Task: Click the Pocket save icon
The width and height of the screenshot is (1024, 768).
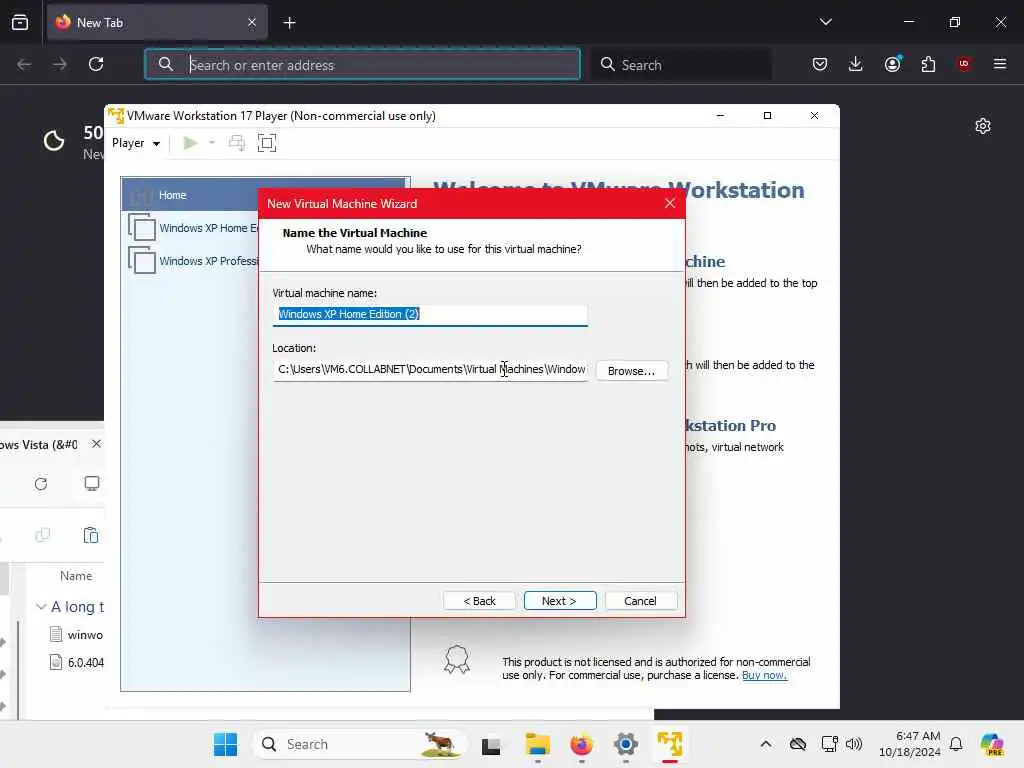Action: pyautogui.click(x=820, y=64)
